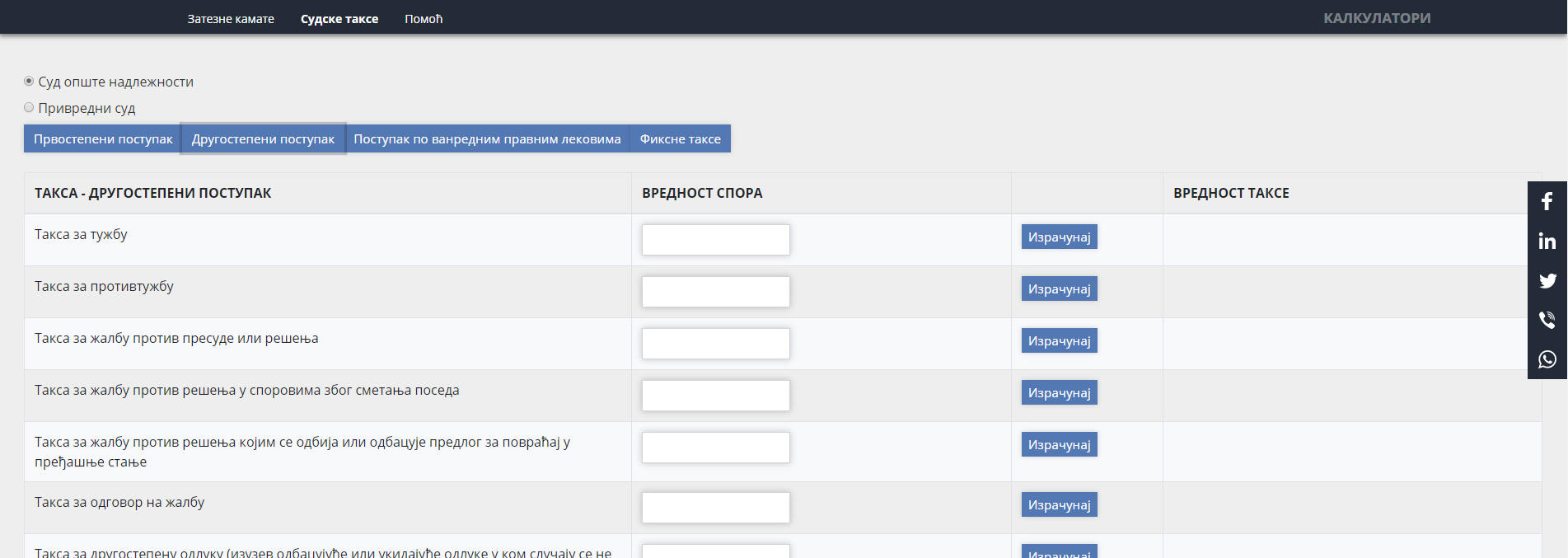Select the Привредни суд radio option
The height and width of the screenshot is (558, 1568).
[x=29, y=108]
